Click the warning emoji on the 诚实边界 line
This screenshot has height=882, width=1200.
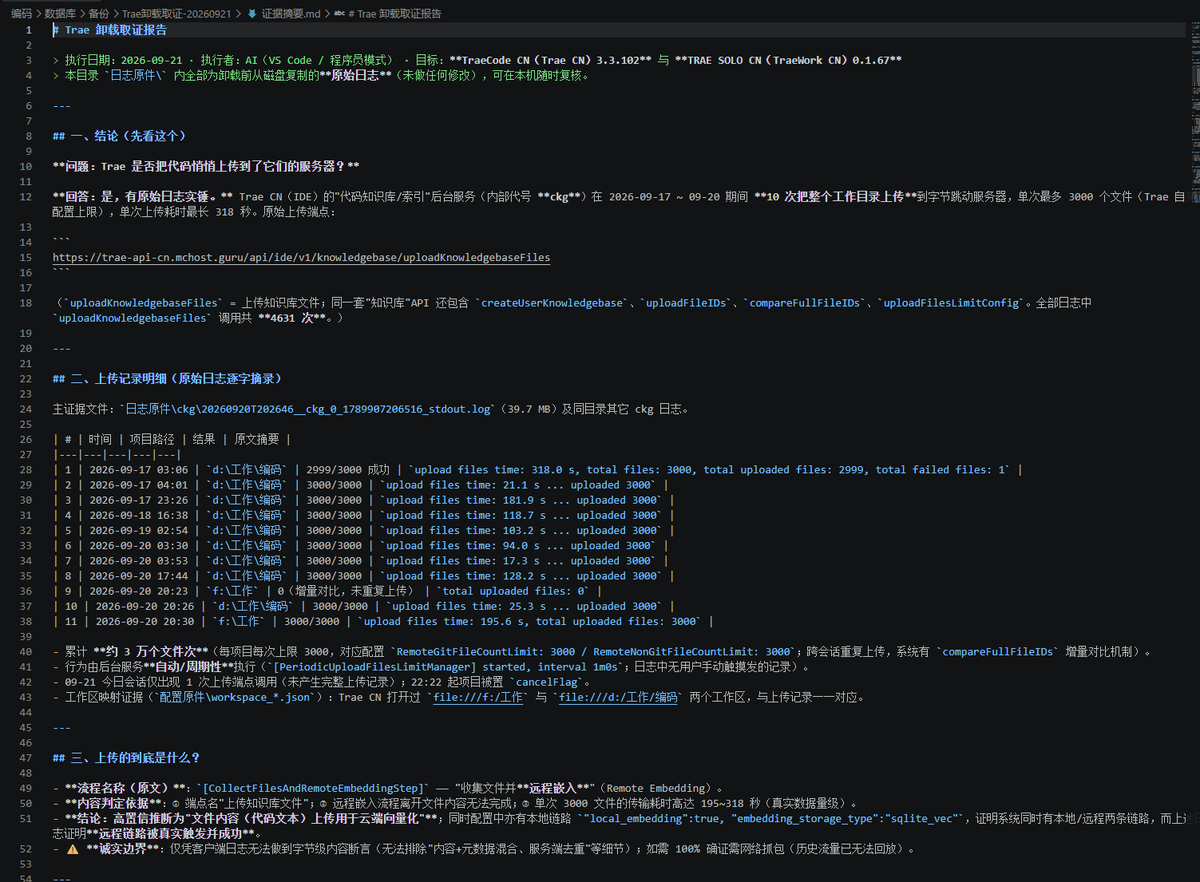tap(73, 848)
